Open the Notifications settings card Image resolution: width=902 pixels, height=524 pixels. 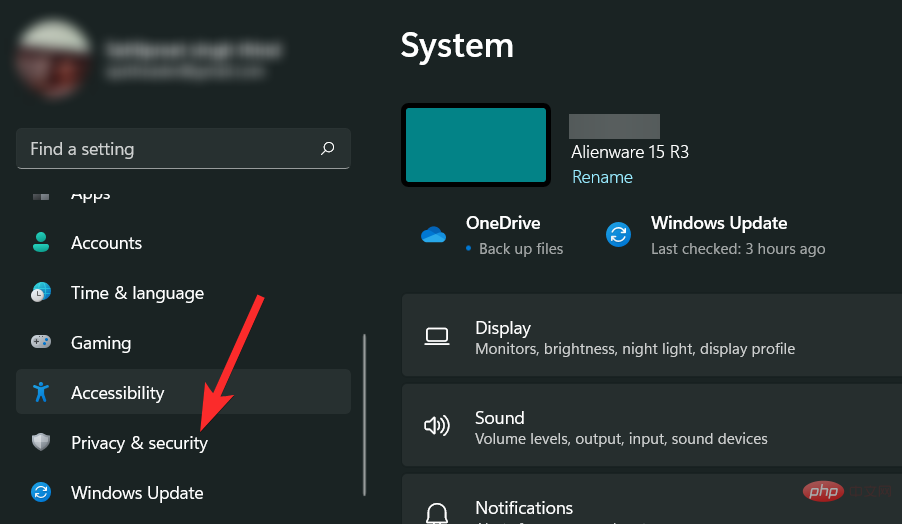coord(652,499)
